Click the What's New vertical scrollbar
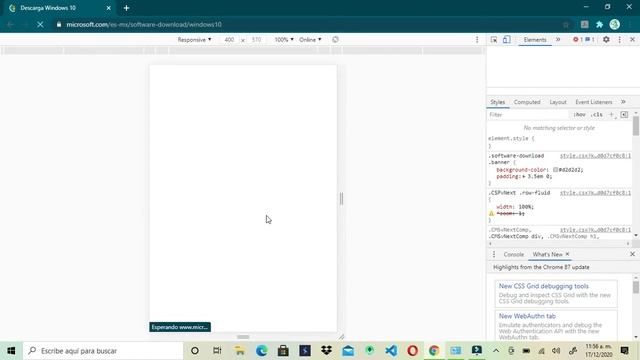The width and height of the screenshot is (640, 360). coord(636,287)
